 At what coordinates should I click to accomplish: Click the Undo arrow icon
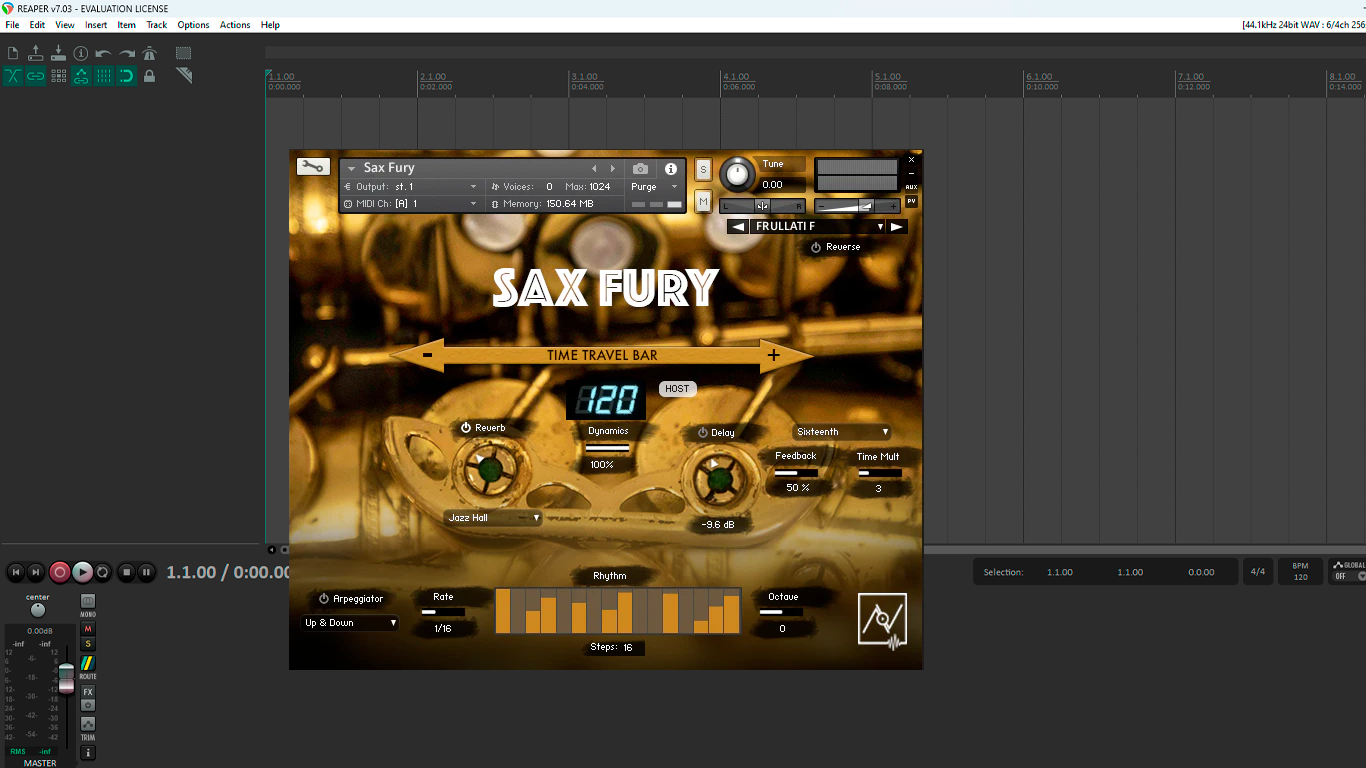[104, 53]
